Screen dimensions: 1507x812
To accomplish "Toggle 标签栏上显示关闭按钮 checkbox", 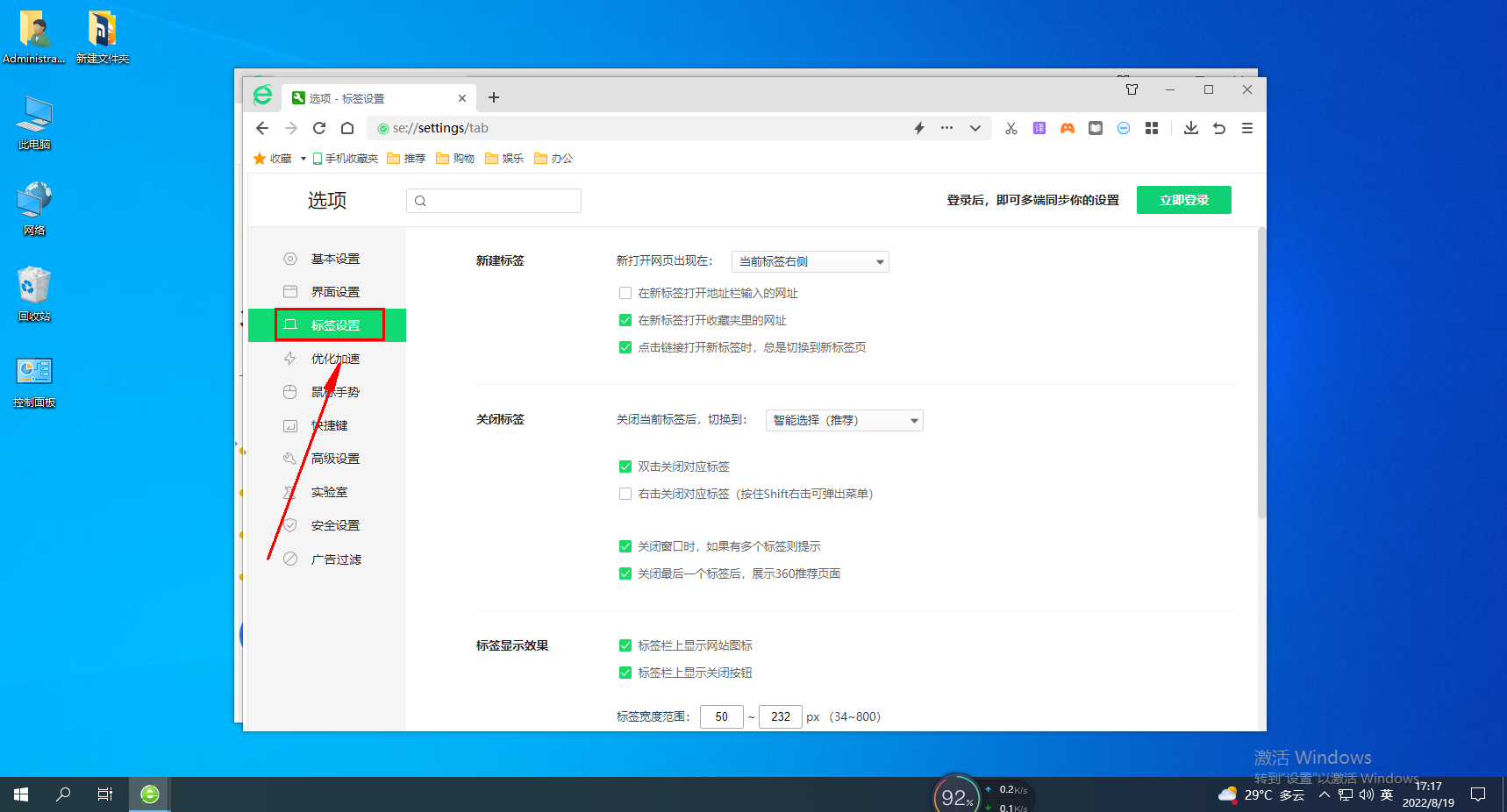I will 625,673.
